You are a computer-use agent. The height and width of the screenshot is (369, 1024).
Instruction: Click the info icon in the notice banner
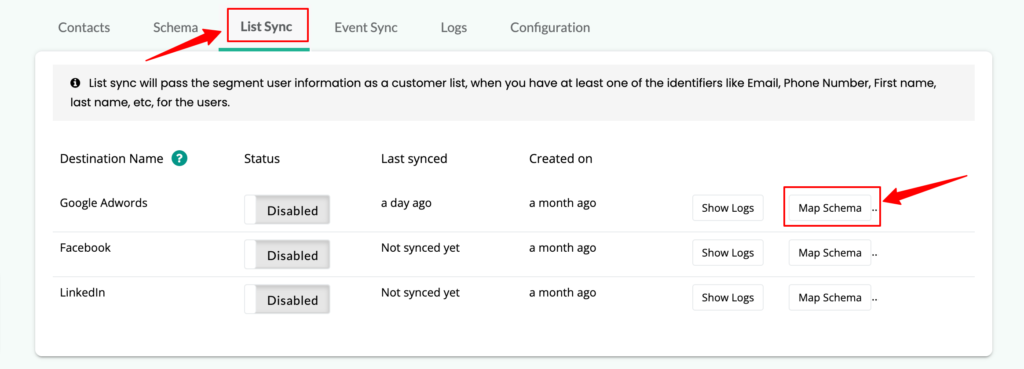click(75, 84)
